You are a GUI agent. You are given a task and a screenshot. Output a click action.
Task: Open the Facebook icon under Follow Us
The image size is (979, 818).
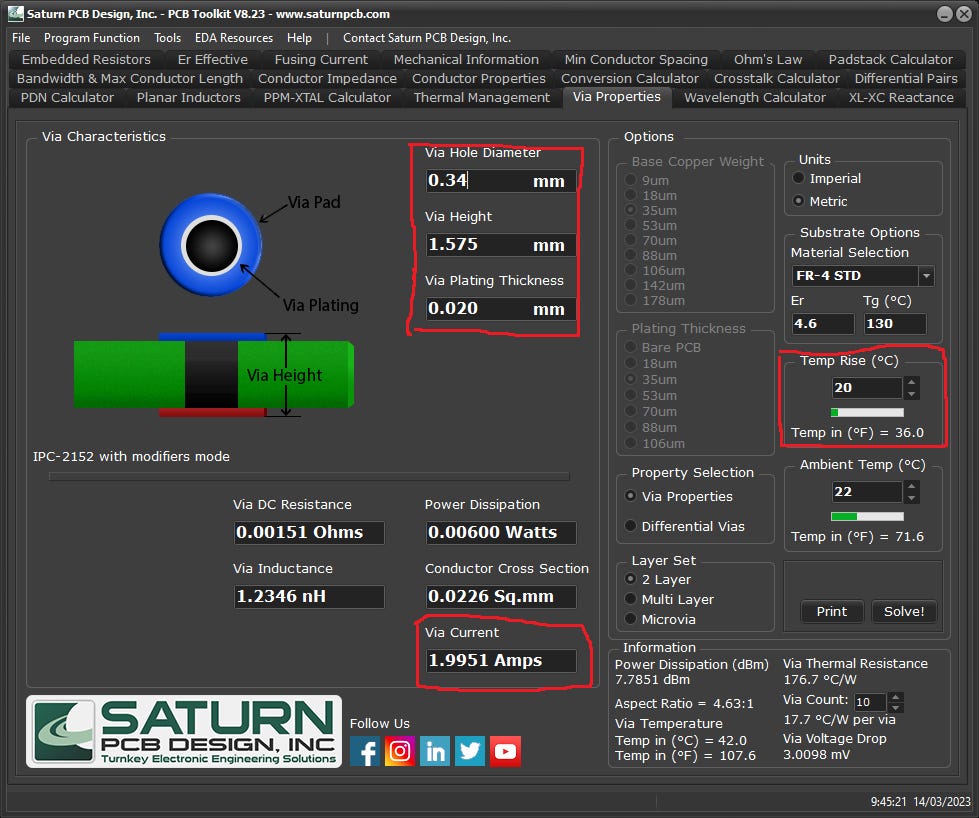coord(365,751)
